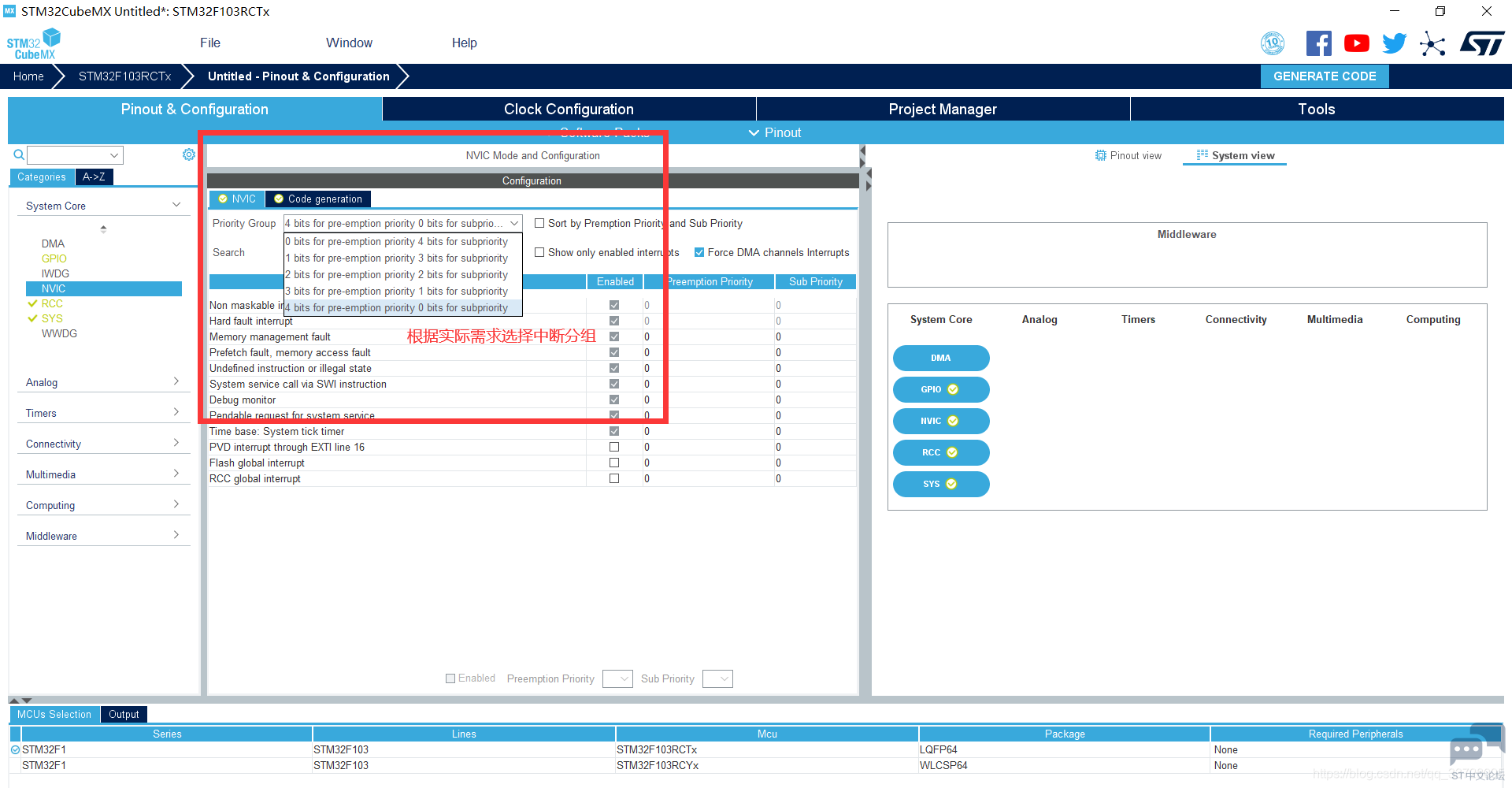
Task: Switch to Project Manager tab
Action: pyautogui.click(x=943, y=109)
